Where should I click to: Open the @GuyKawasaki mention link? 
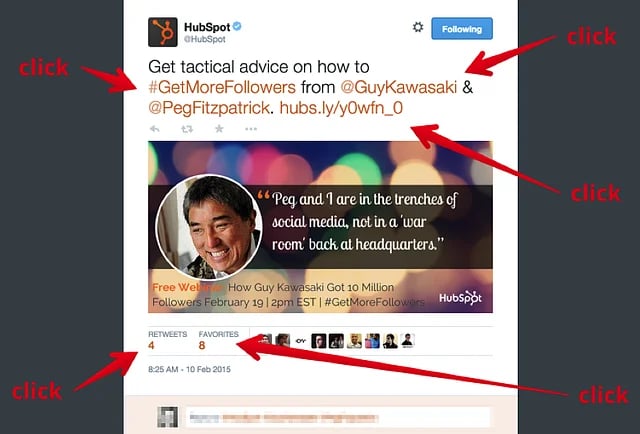click(398, 87)
